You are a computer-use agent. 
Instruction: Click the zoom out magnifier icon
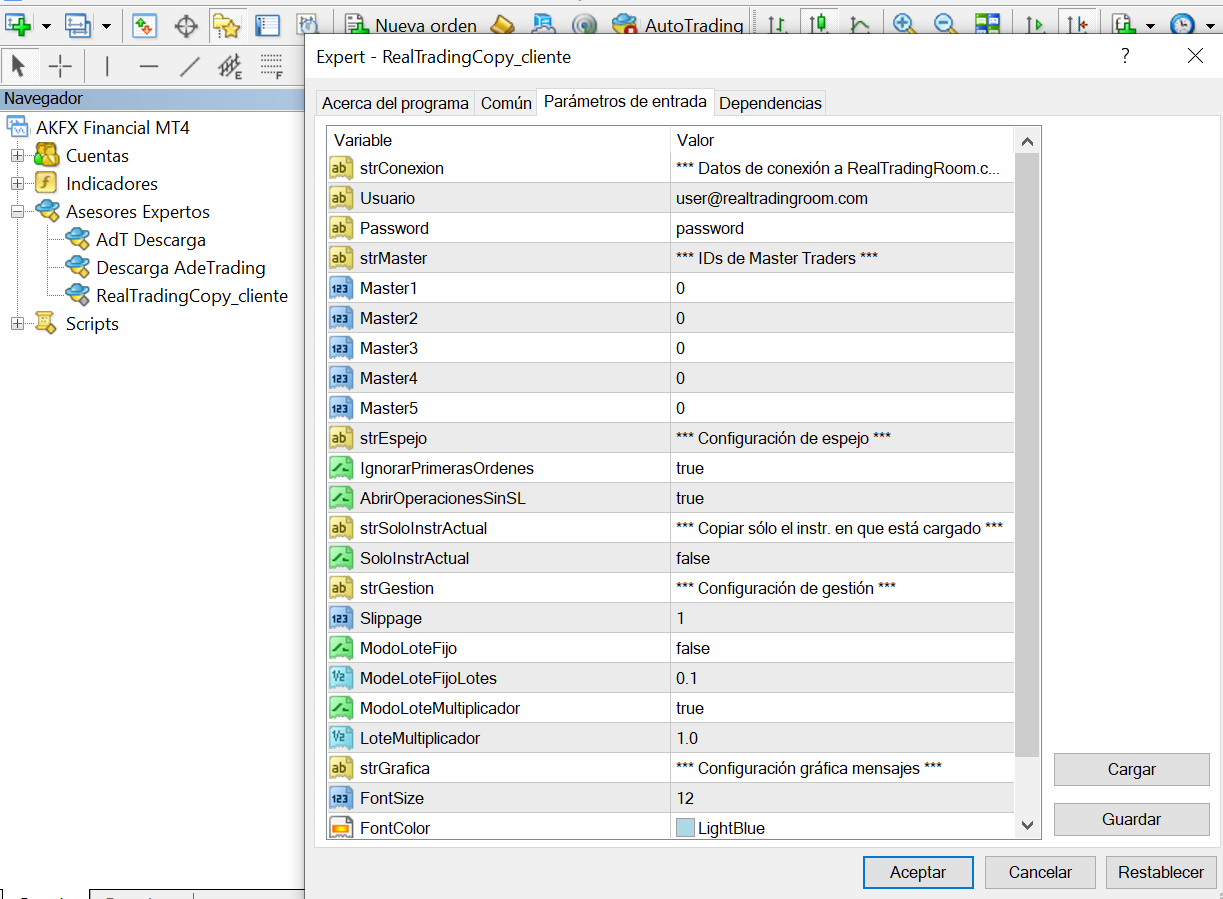pos(946,25)
